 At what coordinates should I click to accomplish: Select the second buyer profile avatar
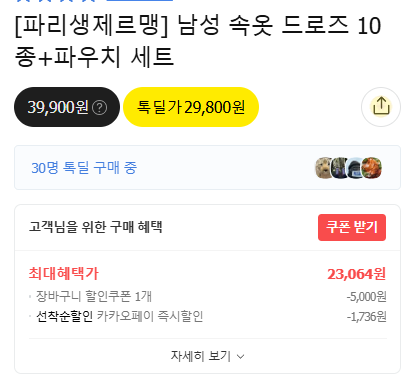coord(339,168)
